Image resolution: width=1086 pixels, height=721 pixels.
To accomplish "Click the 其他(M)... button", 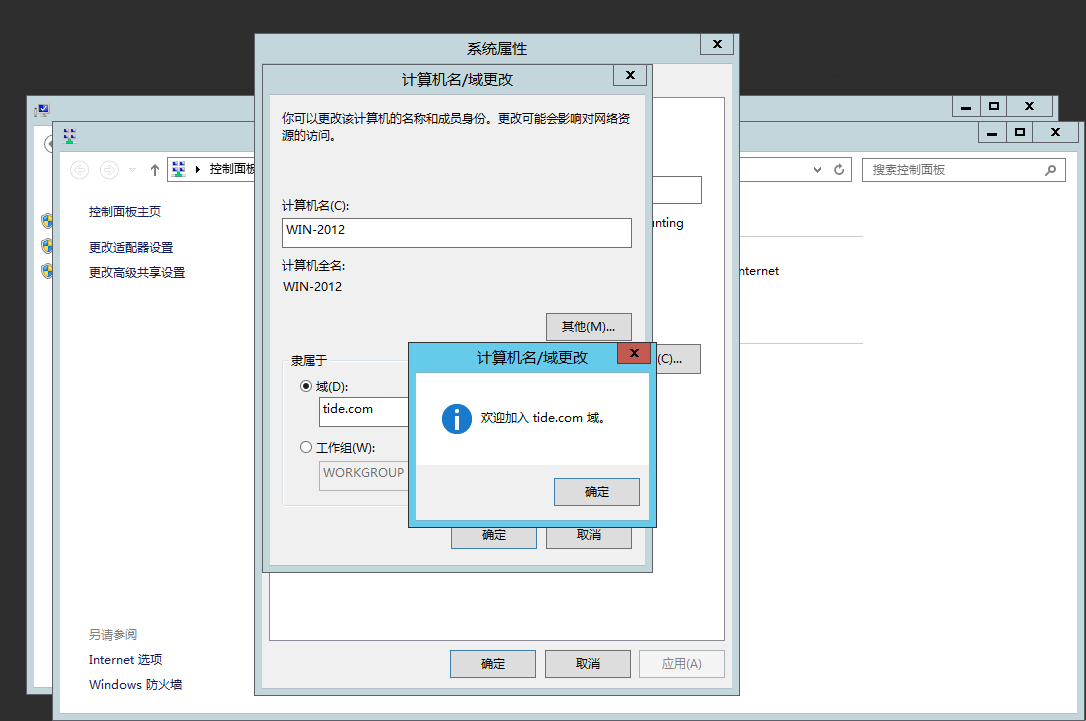I will tap(588, 327).
